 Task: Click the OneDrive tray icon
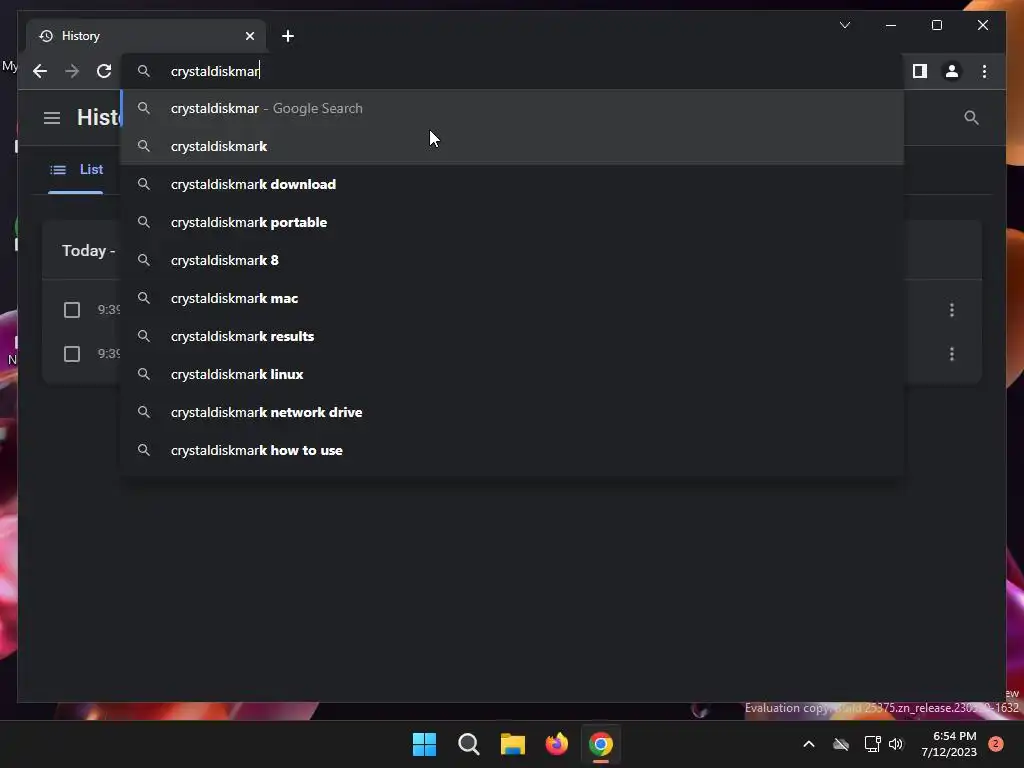click(x=840, y=744)
